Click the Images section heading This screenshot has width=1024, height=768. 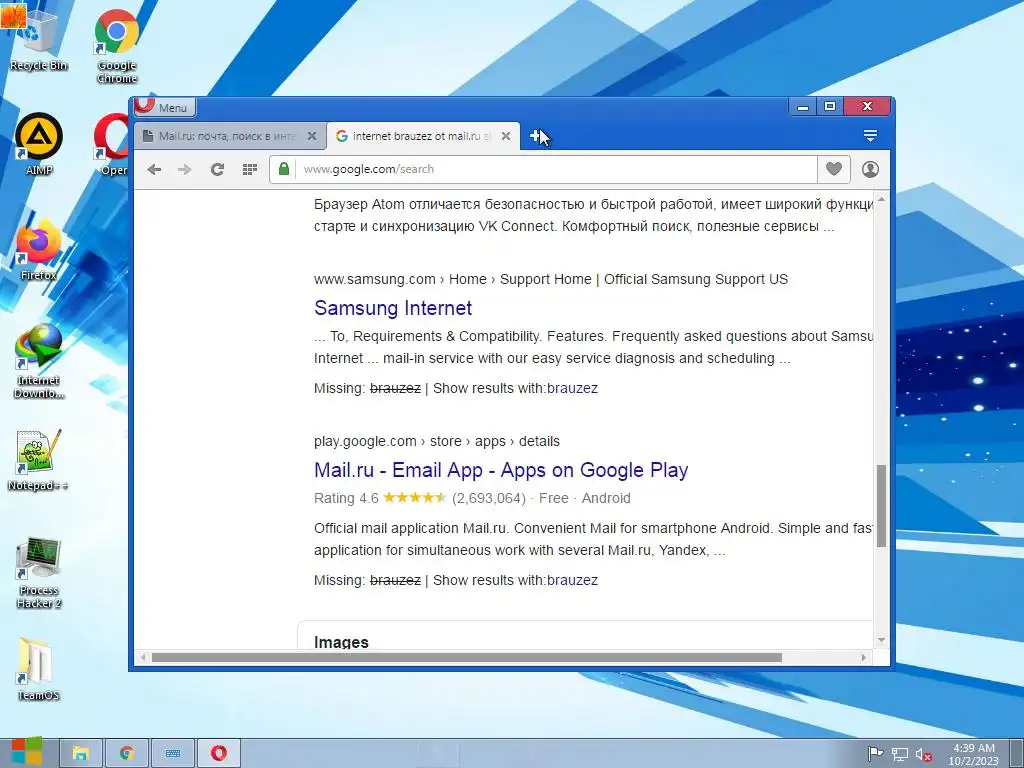341,642
